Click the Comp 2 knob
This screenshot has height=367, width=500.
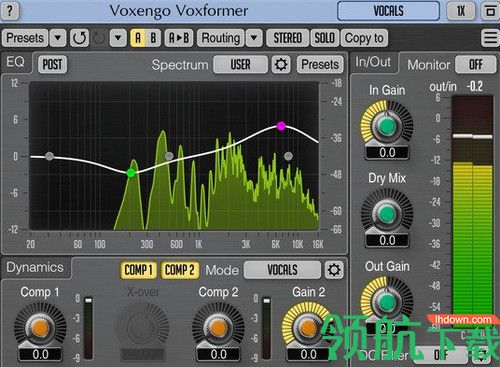[x=218, y=328]
